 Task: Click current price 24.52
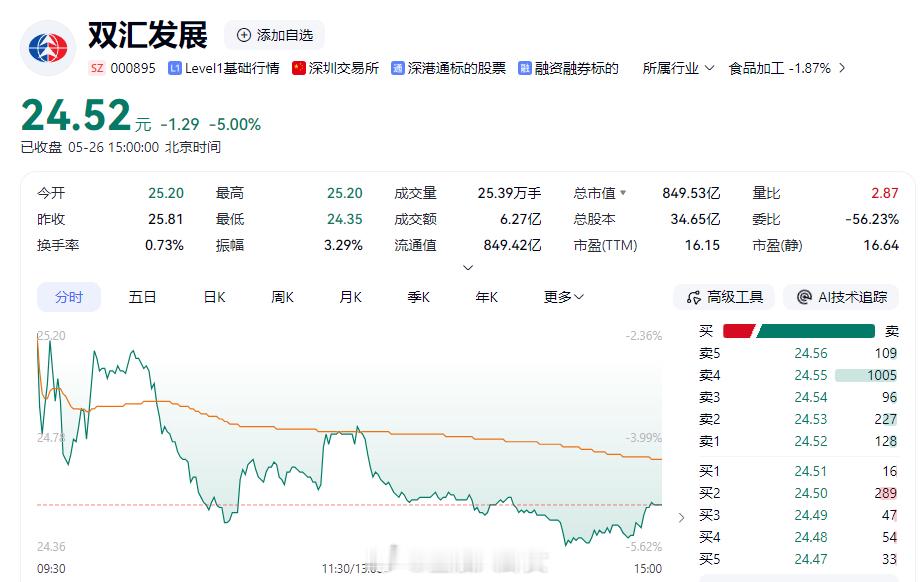(x=76, y=115)
